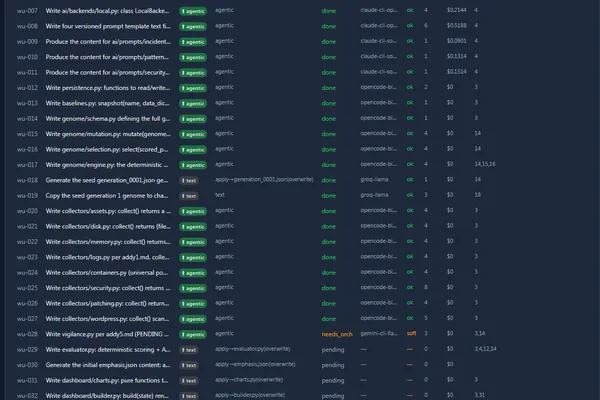
Task: Select 'Write genome/selection.py' task title
Action: [x=107, y=149]
